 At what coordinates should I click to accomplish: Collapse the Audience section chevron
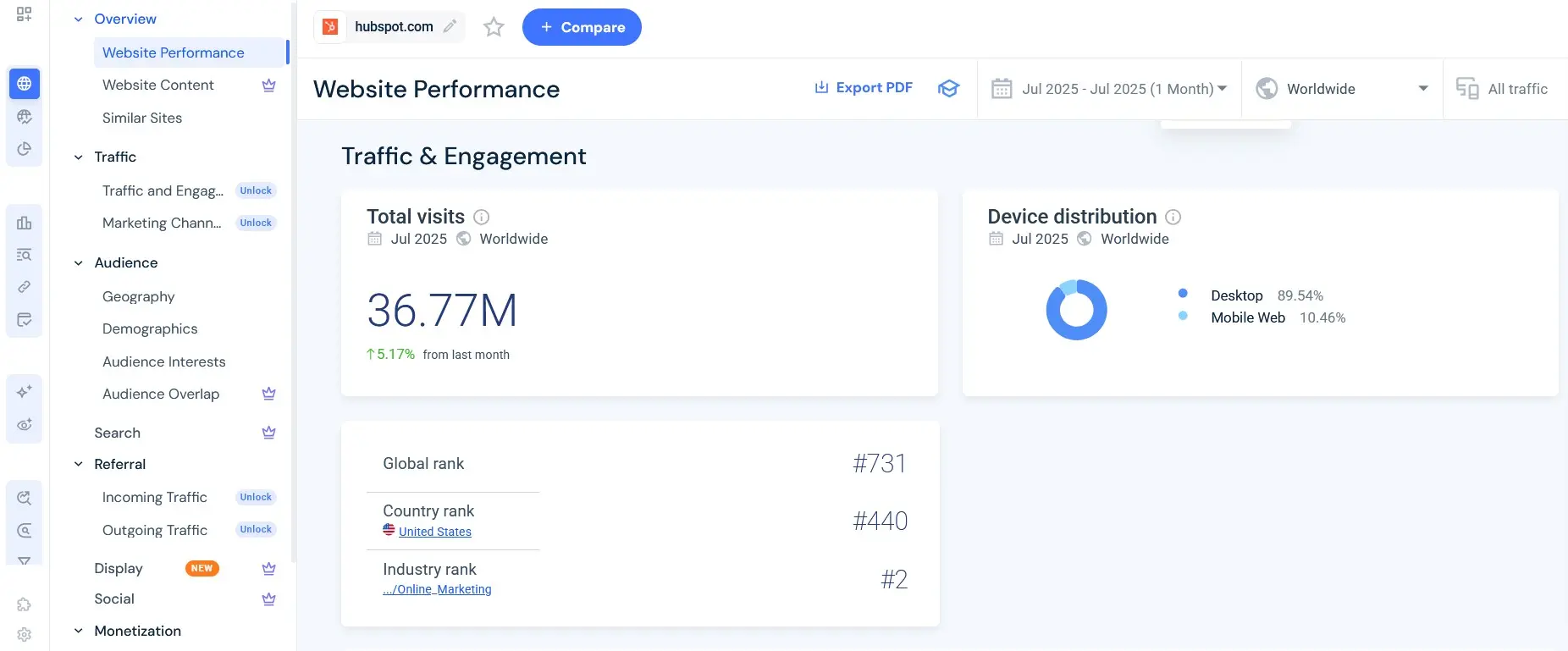(78, 263)
